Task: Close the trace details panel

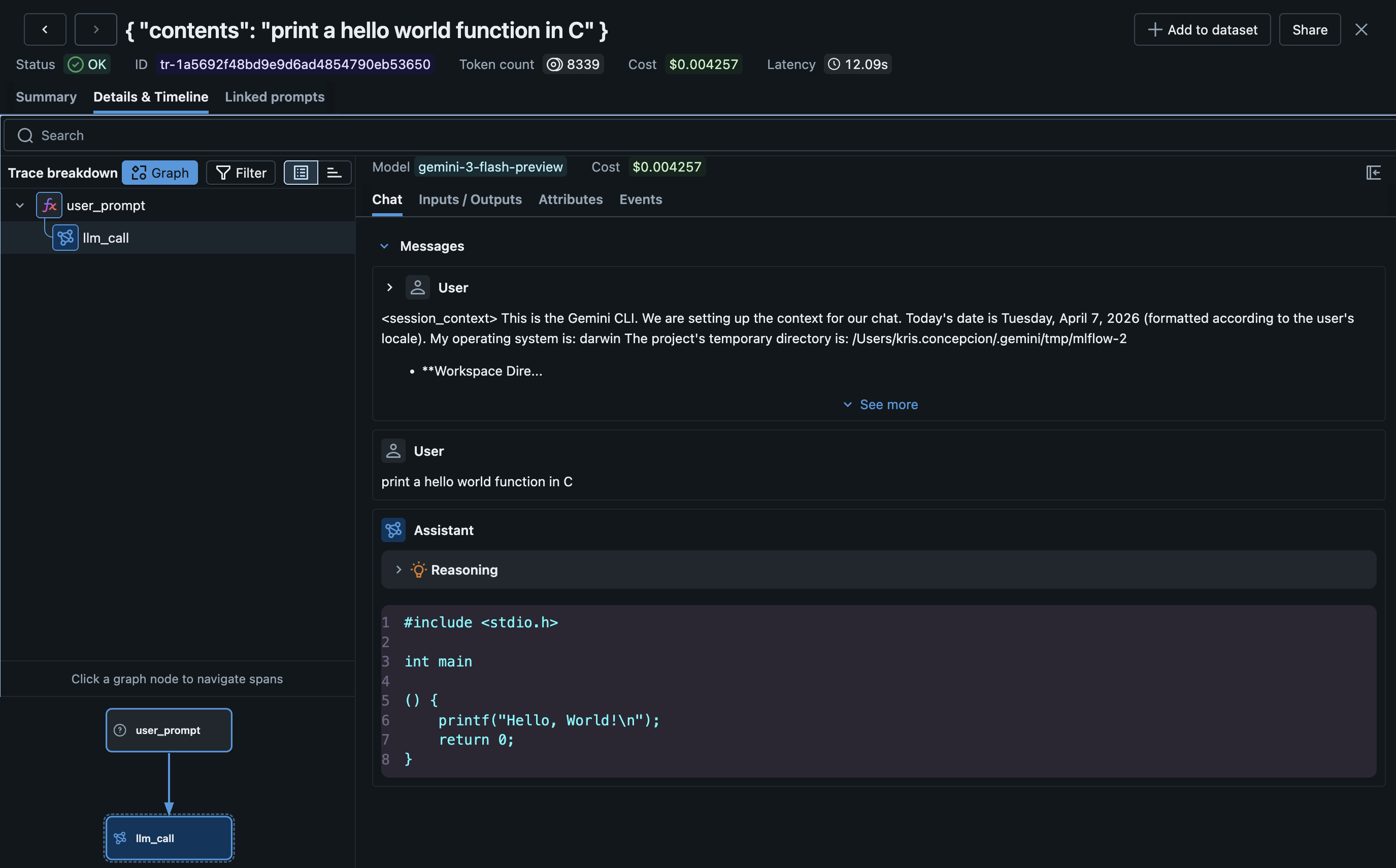Action: coord(1361,29)
